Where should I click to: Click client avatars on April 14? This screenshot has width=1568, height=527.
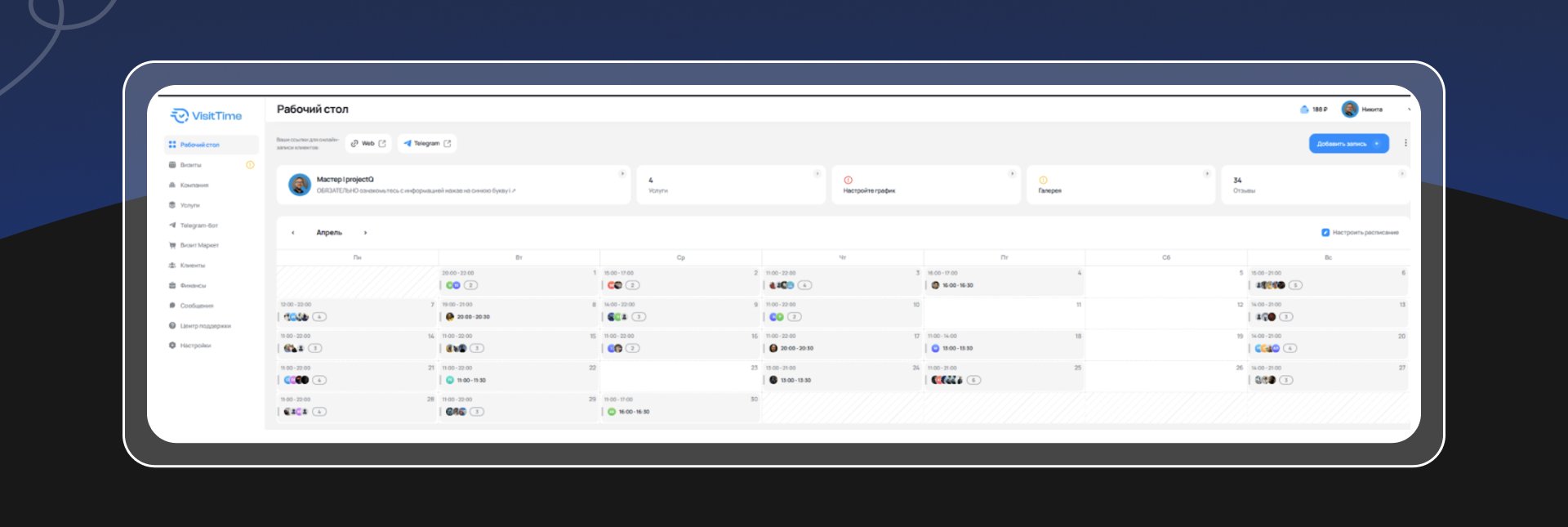coord(294,348)
